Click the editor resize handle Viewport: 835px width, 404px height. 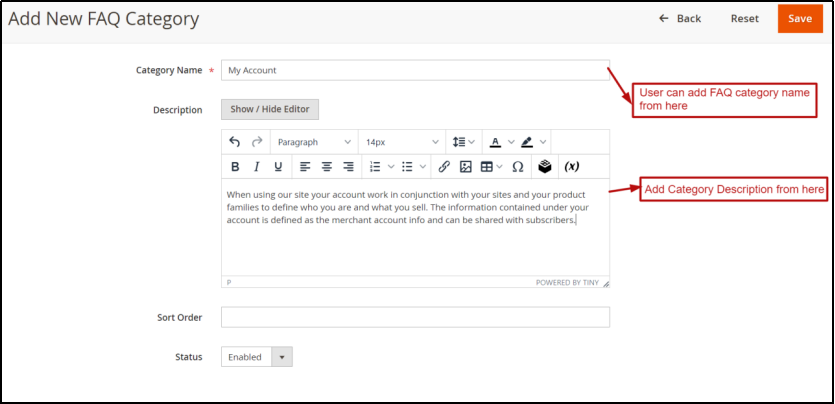point(605,284)
